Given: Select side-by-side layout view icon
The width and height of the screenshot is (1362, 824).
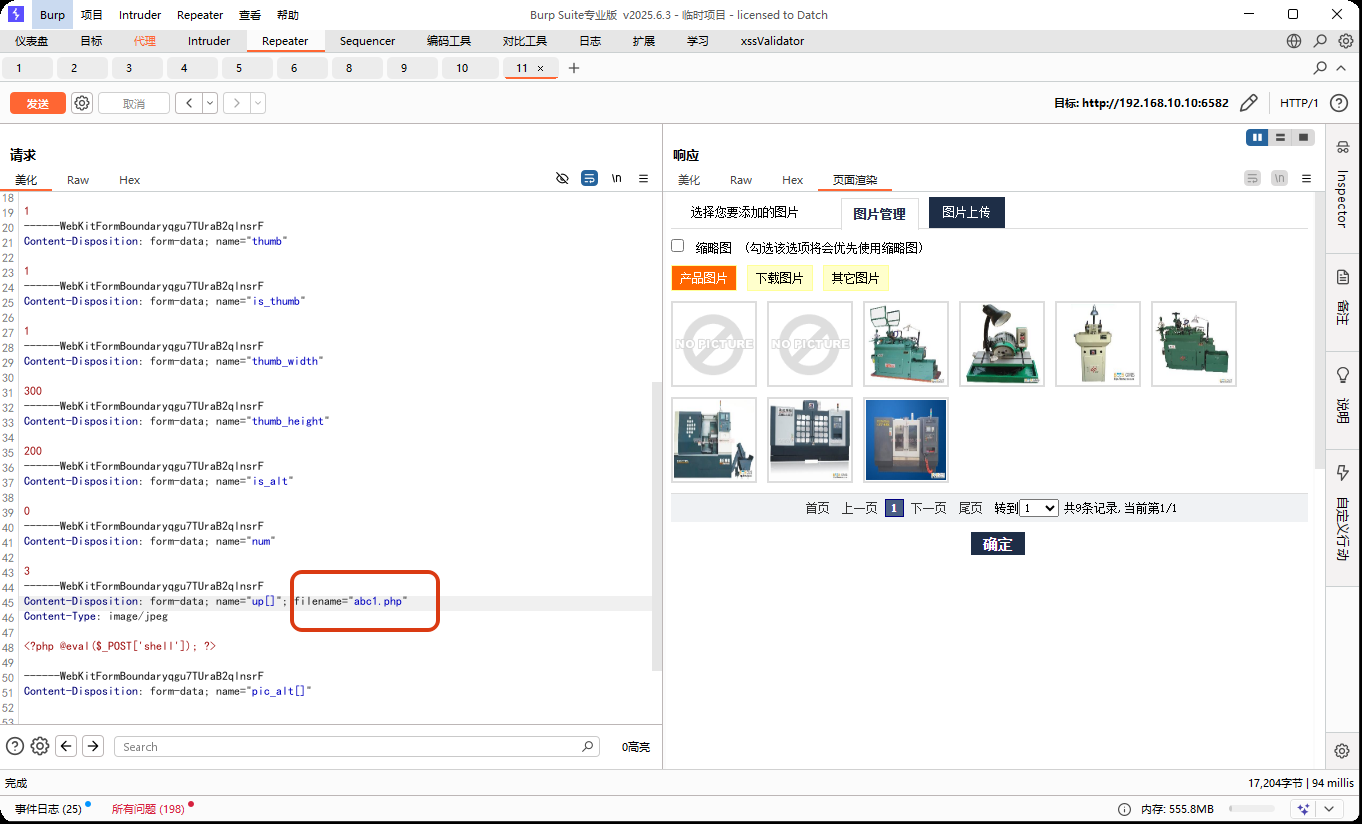Looking at the screenshot, I should (x=1257, y=137).
